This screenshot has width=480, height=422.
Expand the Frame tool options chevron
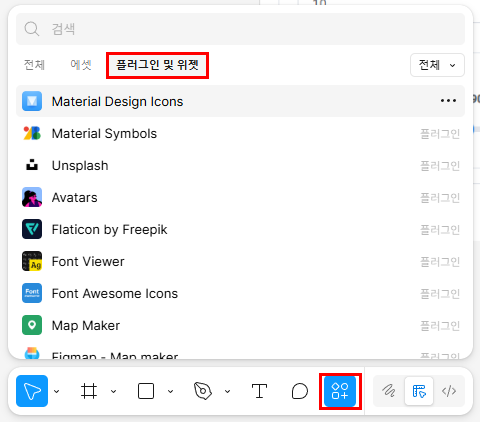(114, 391)
